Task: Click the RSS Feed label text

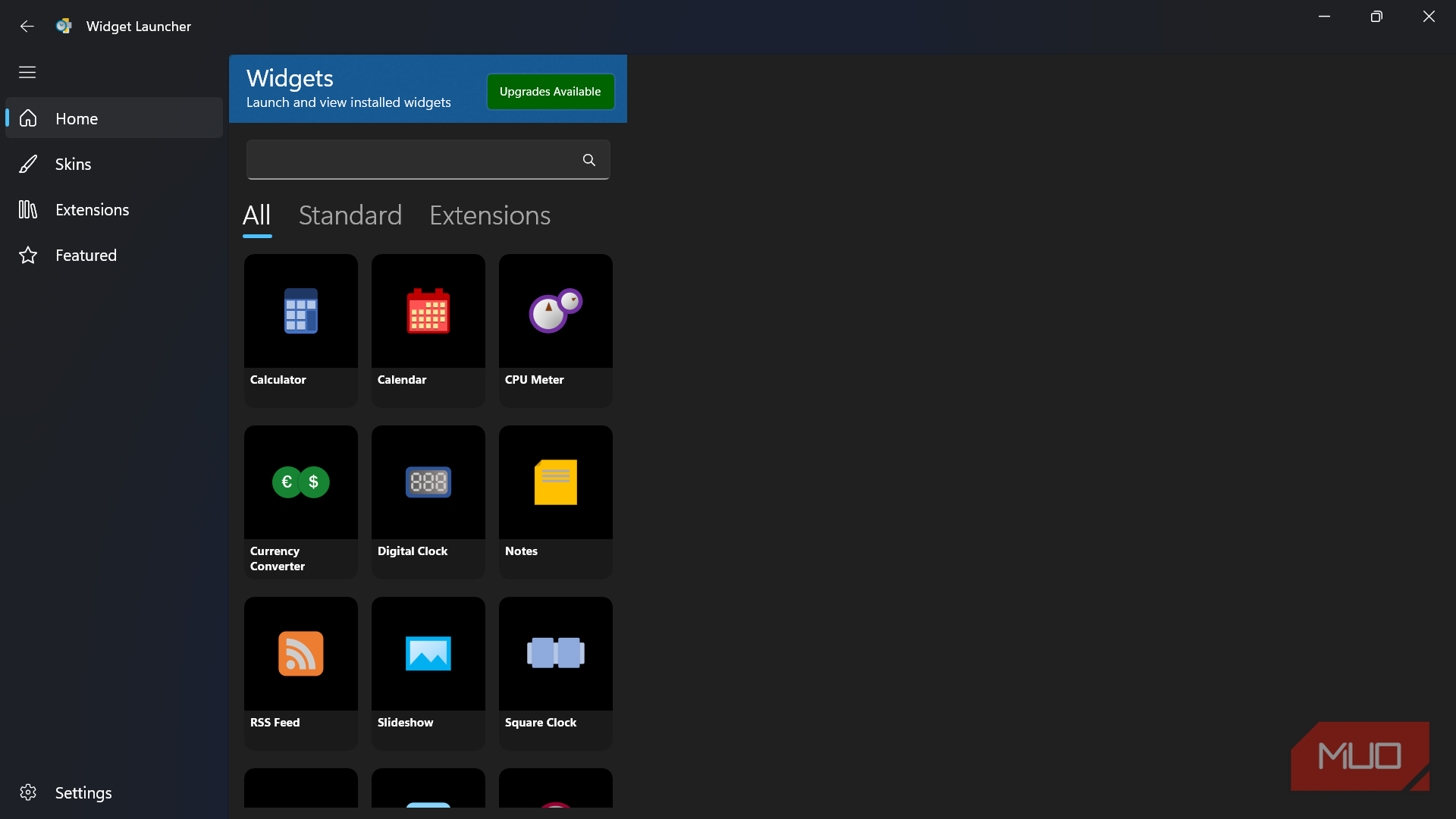Action: (x=275, y=723)
